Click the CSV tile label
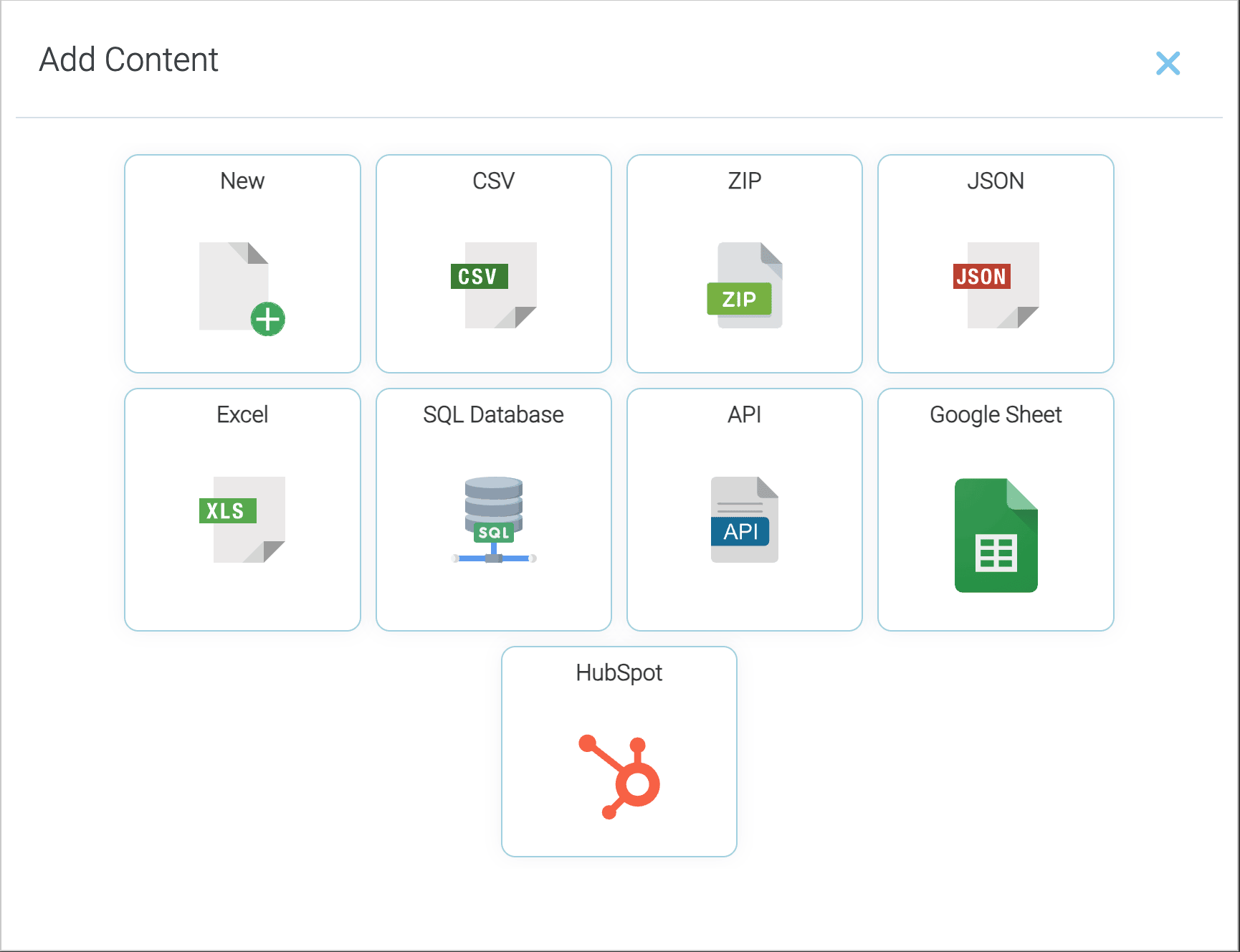 pos(493,181)
